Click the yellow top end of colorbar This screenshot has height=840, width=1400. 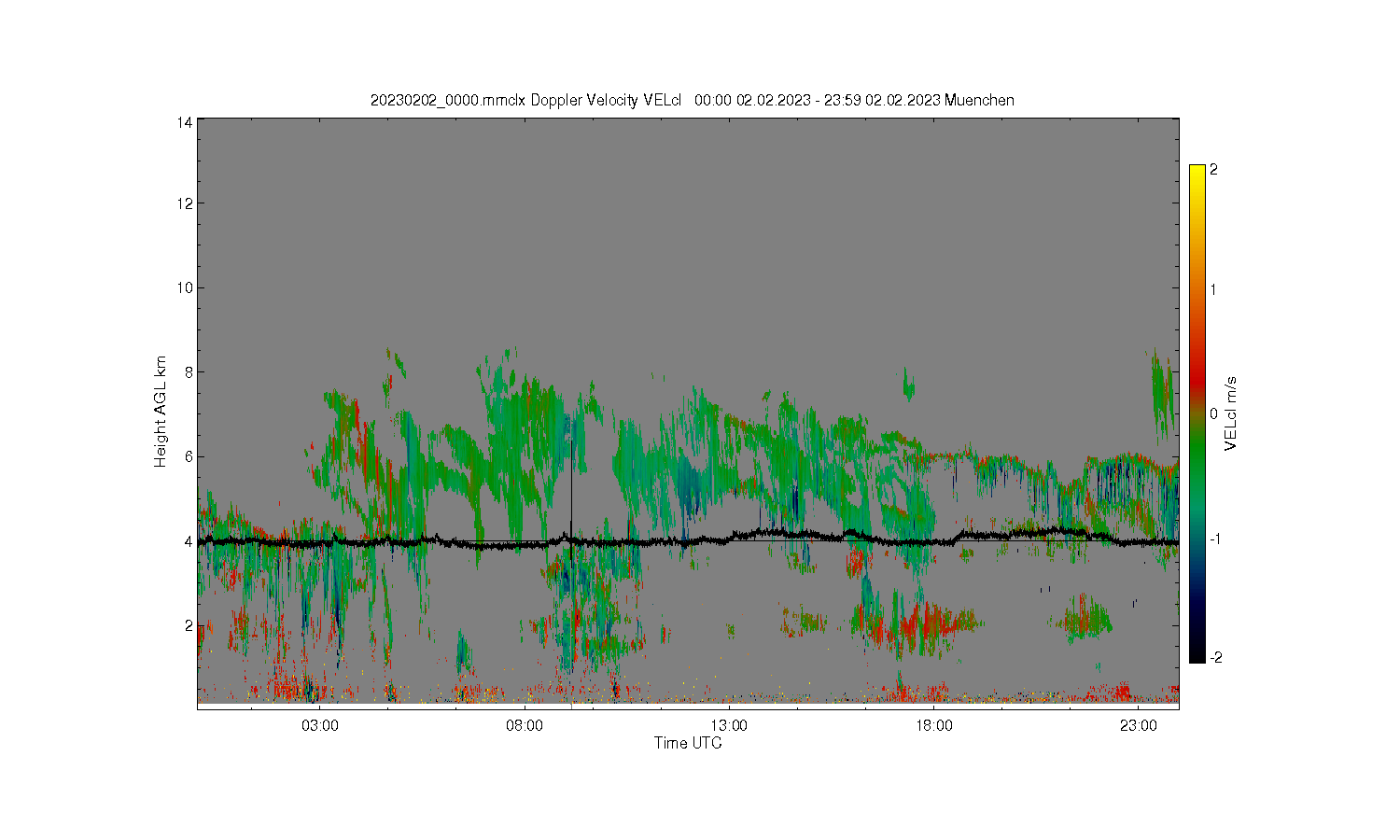click(x=1197, y=172)
